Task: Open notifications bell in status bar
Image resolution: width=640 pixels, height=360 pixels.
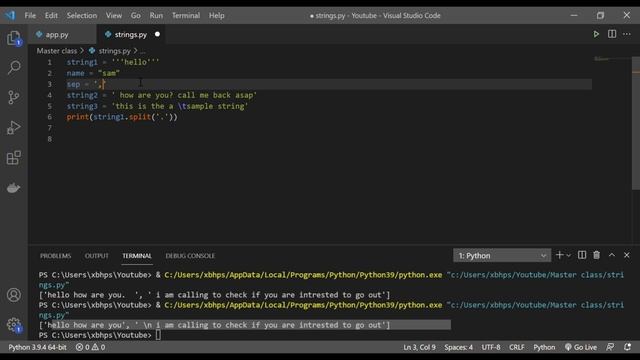Action: (627, 347)
